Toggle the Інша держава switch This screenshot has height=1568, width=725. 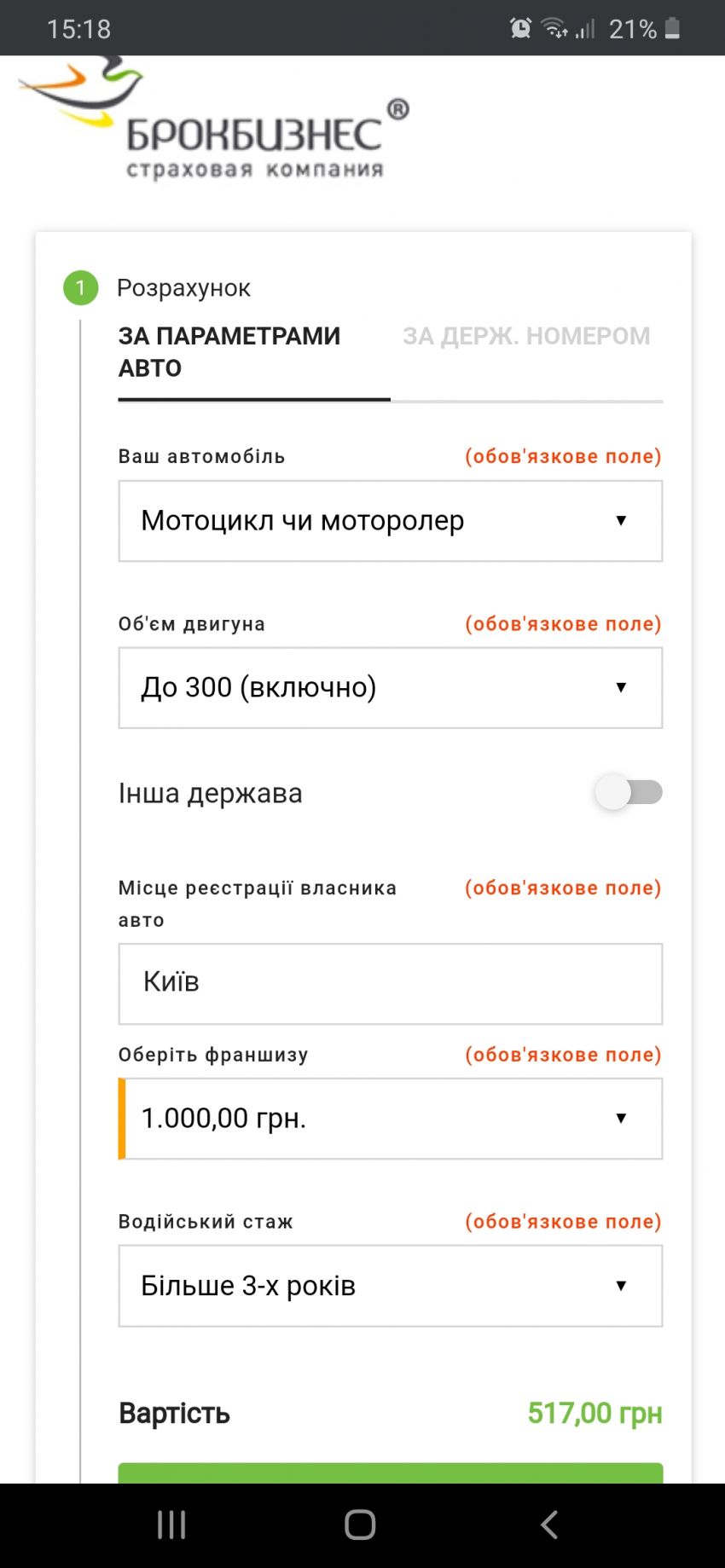pos(629,792)
